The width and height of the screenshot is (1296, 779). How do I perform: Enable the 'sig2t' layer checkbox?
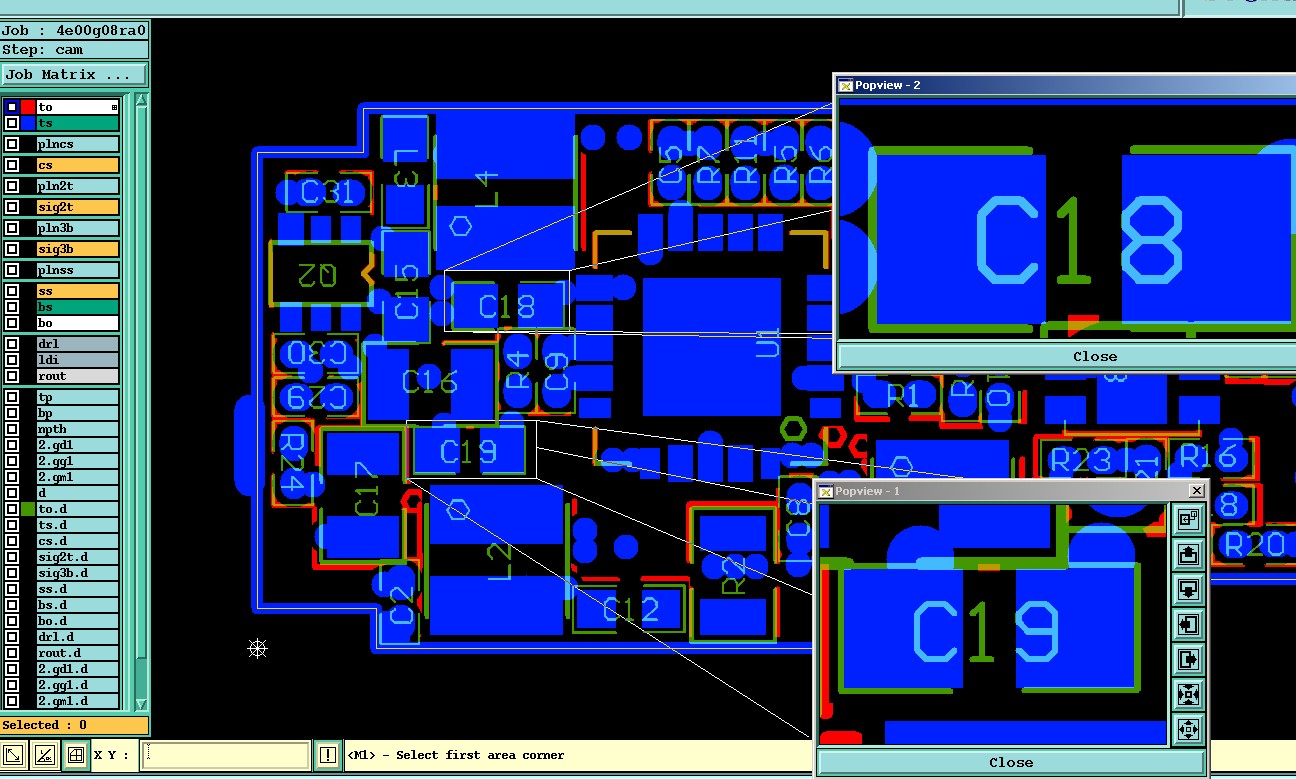(x=12, y=207)
